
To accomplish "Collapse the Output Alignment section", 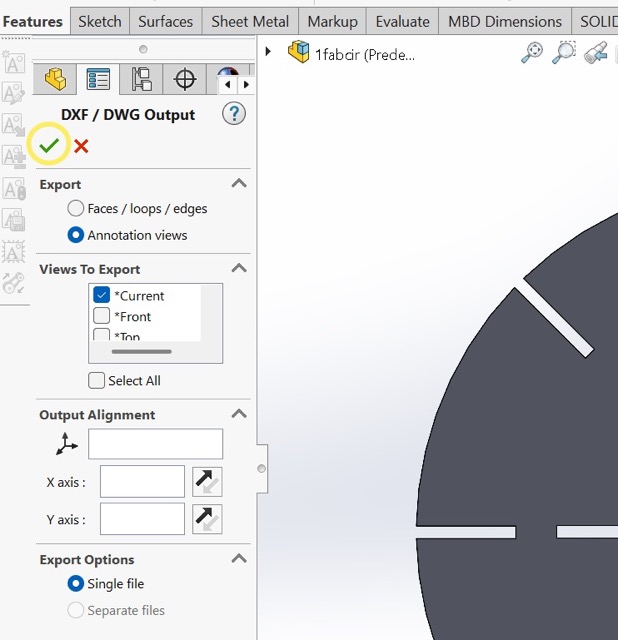I will pos(239,414).
